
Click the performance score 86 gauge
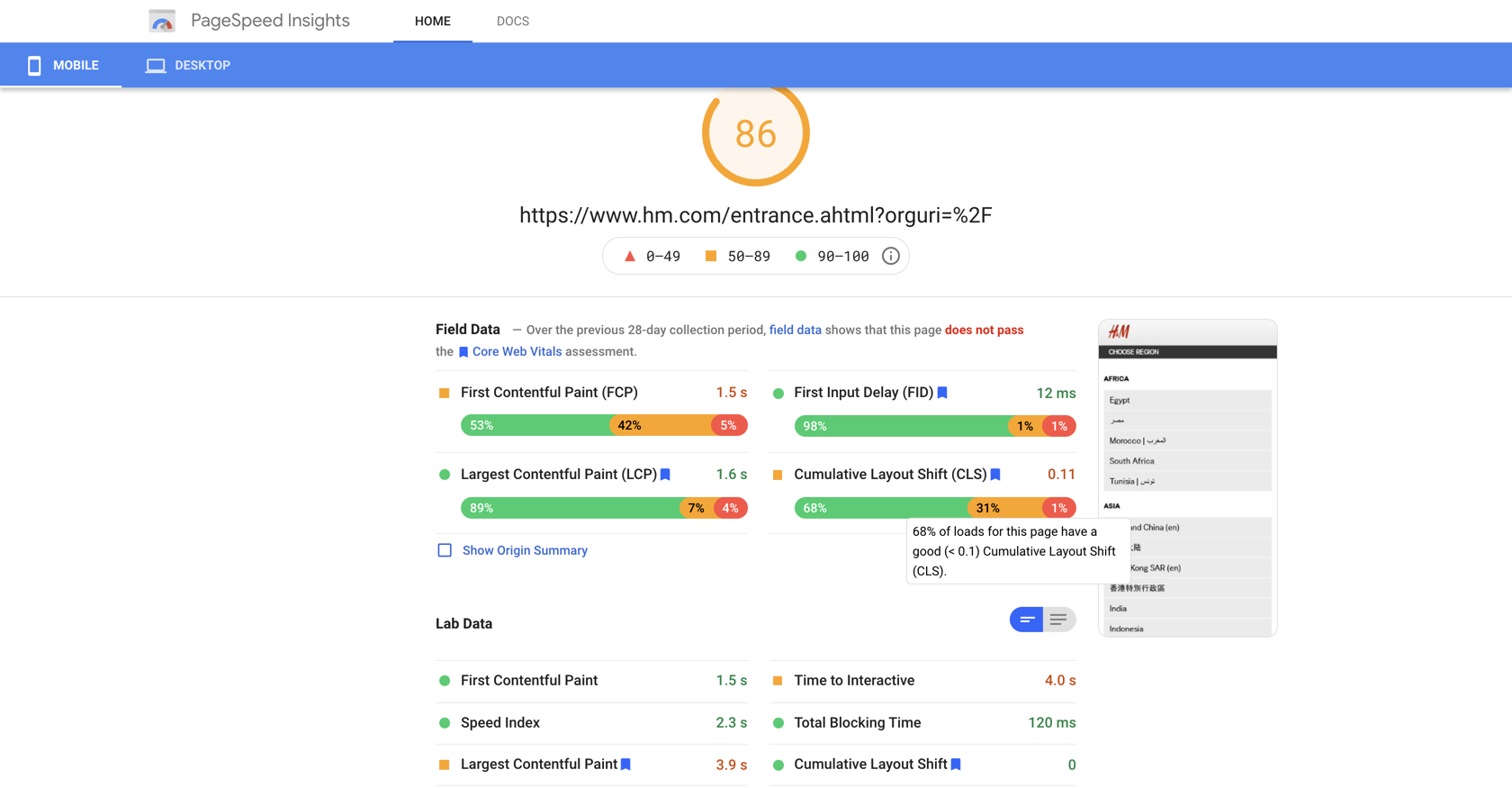pos(755,134)
